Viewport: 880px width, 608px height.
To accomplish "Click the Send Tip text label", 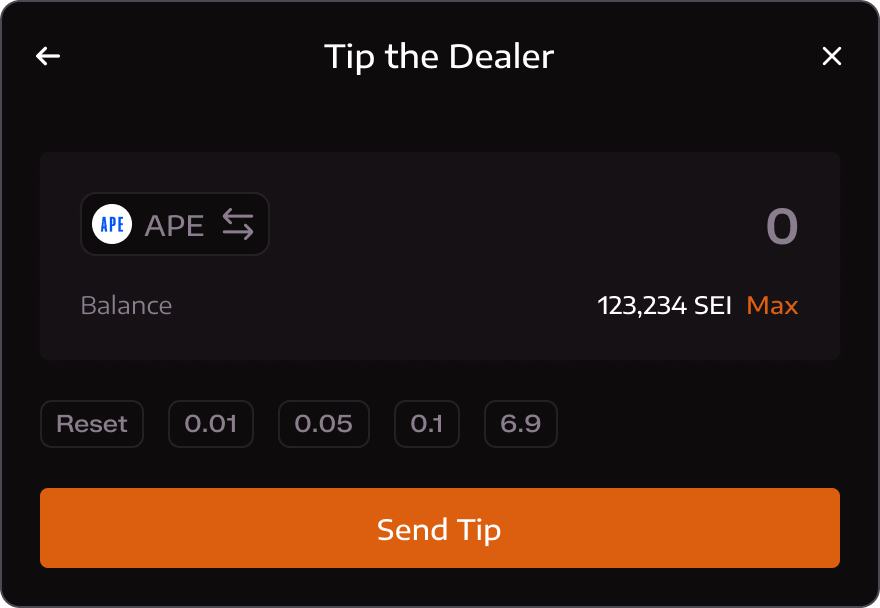I will tap(439, 529).
